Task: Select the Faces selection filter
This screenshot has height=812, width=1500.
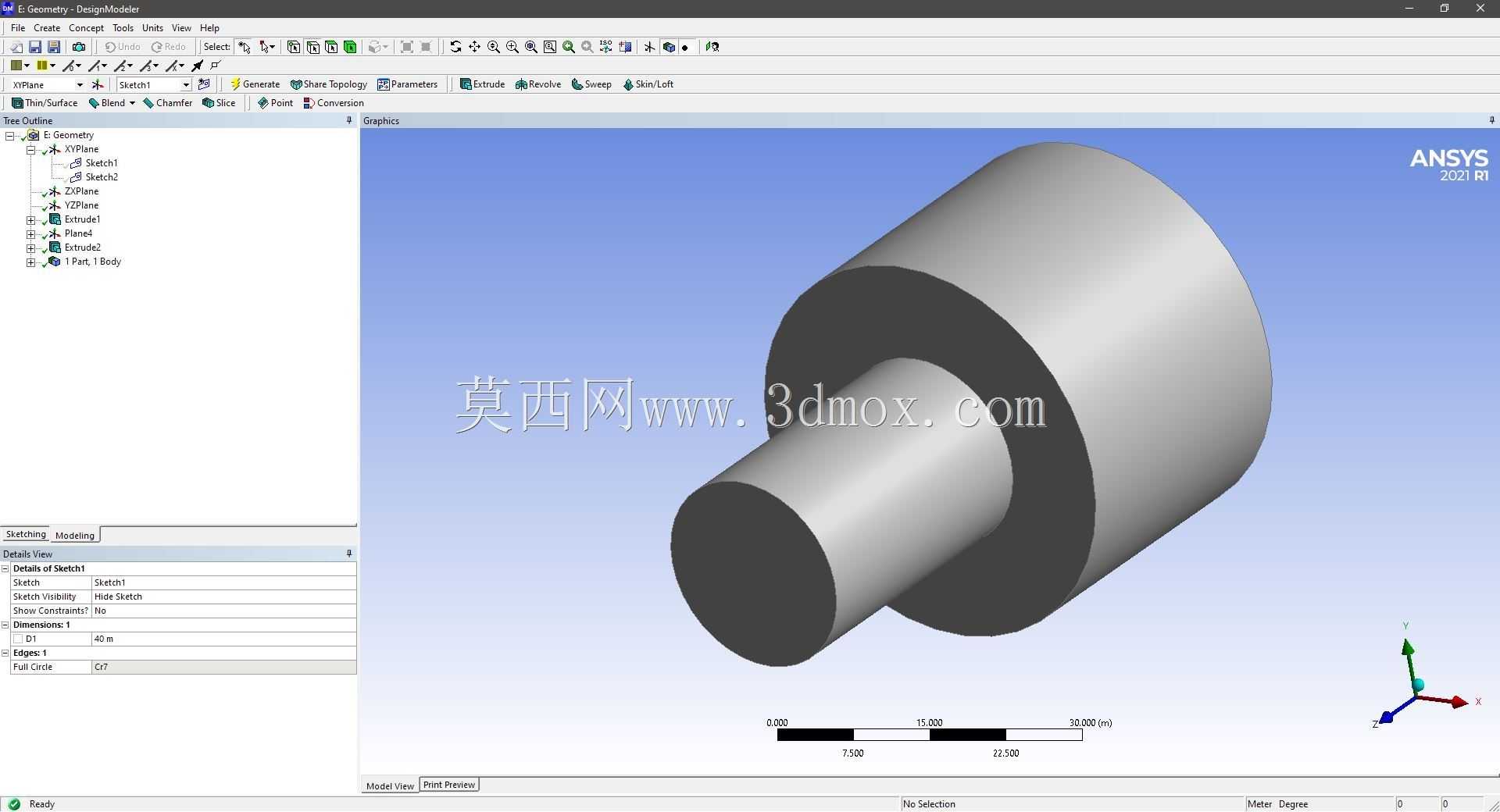Action: 331,47
